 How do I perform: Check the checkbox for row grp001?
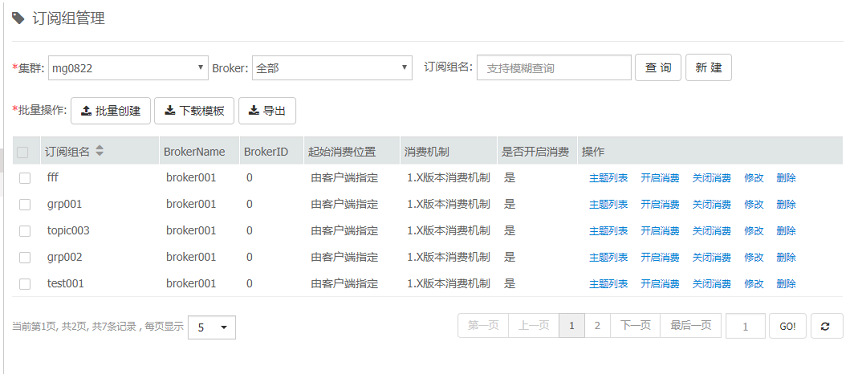[x=25, y=204]
